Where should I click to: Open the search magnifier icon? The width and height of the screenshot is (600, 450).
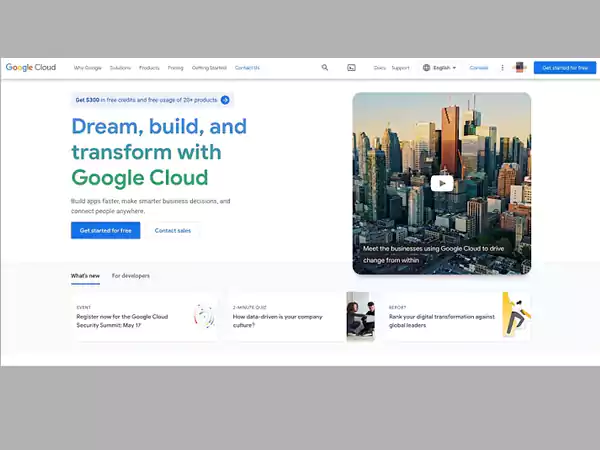pyautogui.click(x=324, y=68)
